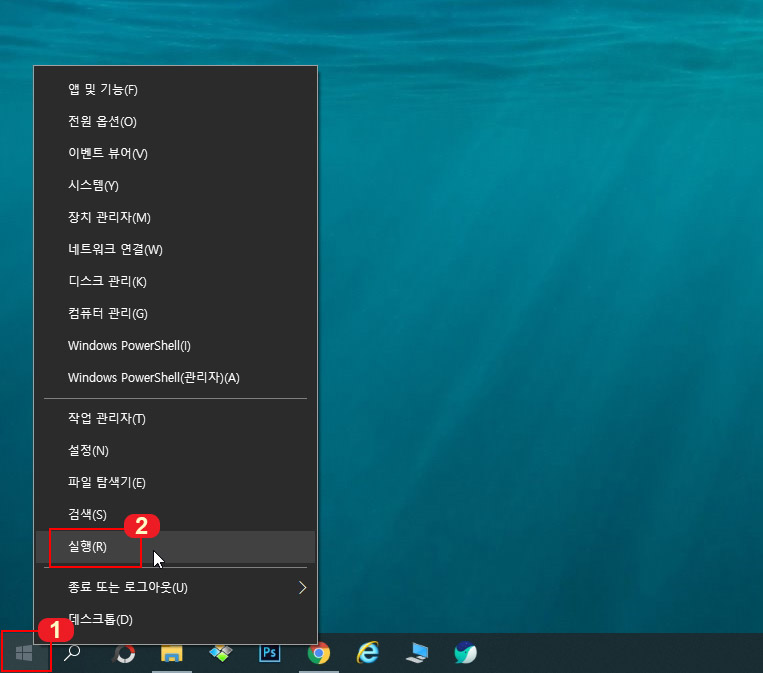Image resolution: width=763 pixels, height=673 pixels.
Task: Open the circular red-white app on taskbar
Action: click(123, 653)
